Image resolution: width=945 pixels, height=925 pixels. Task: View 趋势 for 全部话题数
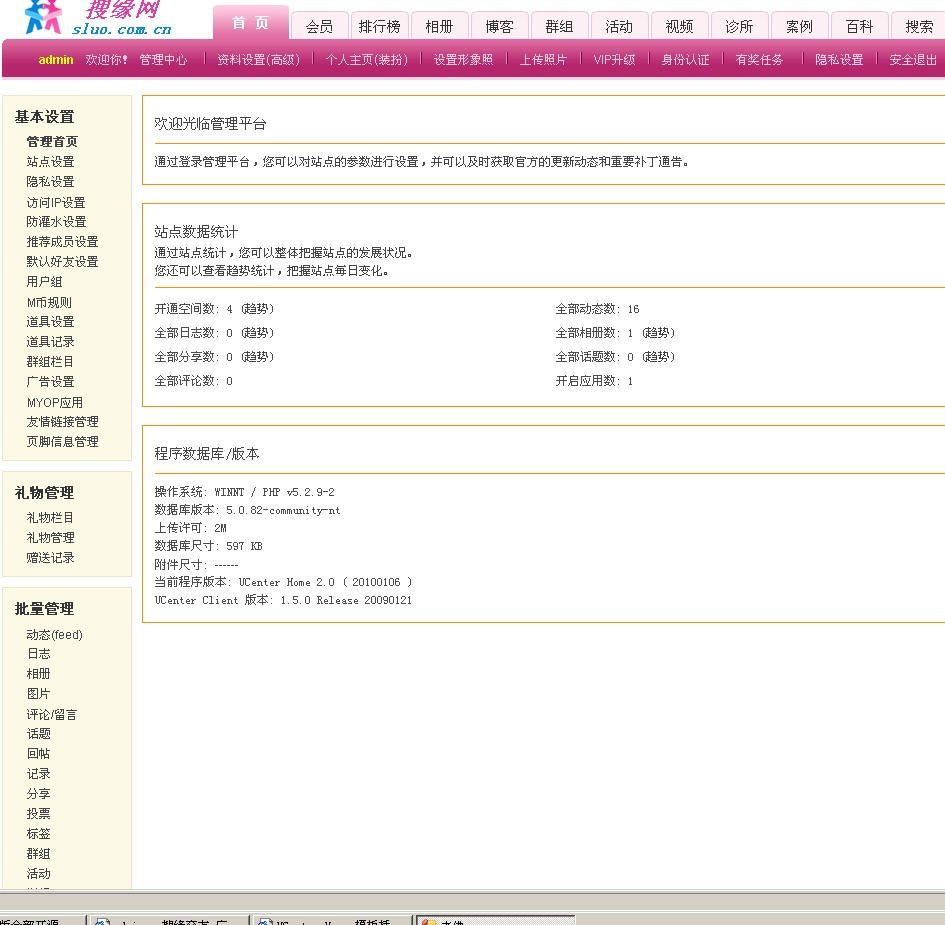[x=658, y=357]
